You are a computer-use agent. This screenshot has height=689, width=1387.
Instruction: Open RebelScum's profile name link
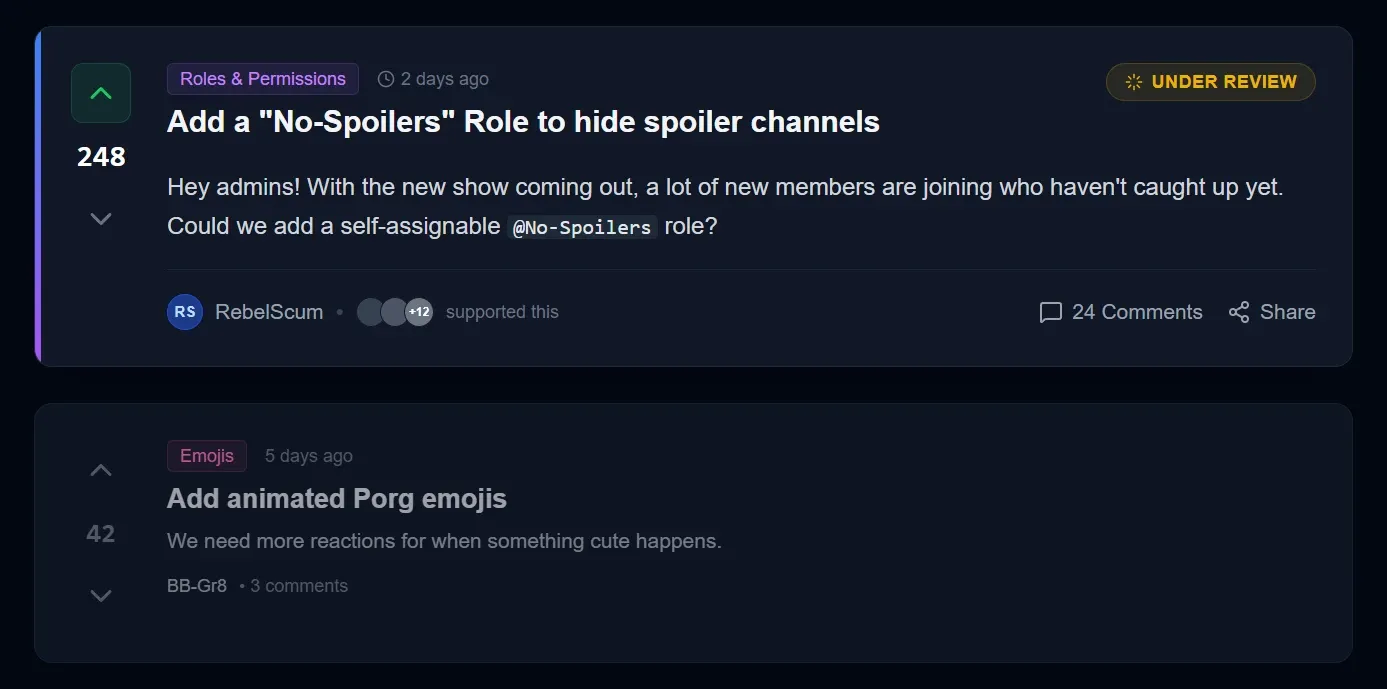point(269,312)
